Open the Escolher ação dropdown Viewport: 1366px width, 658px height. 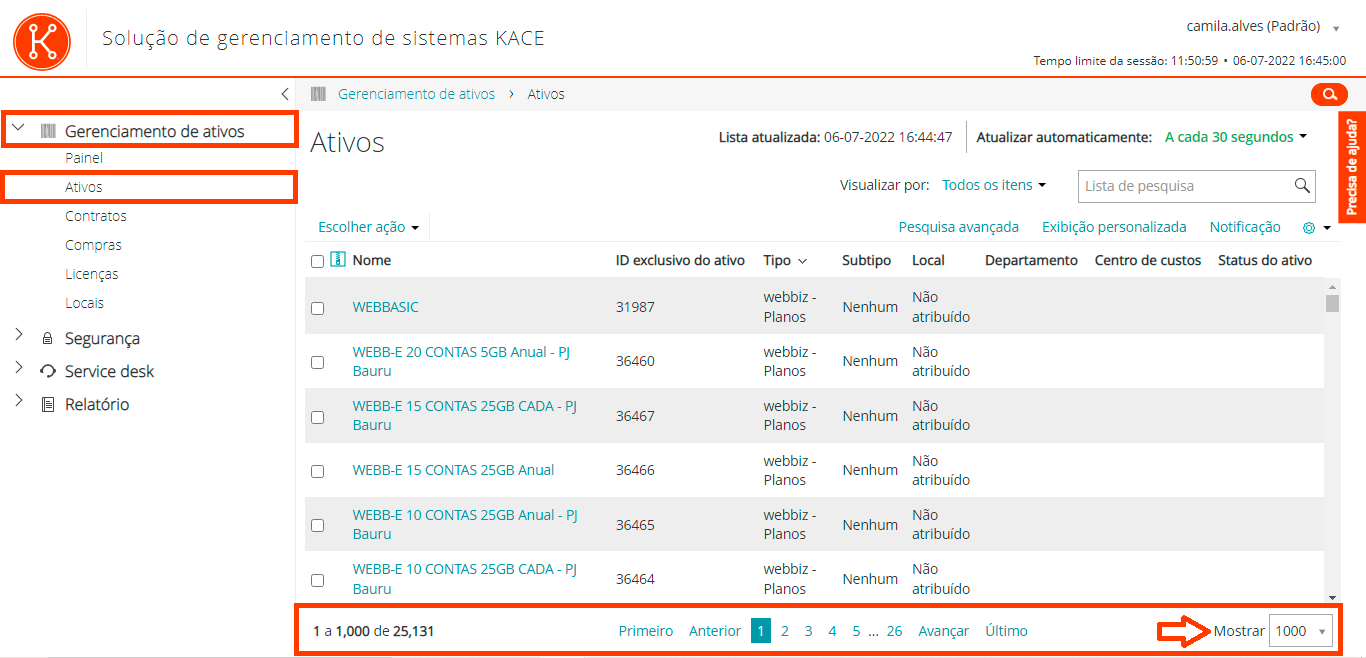click(x=368, y=227)
